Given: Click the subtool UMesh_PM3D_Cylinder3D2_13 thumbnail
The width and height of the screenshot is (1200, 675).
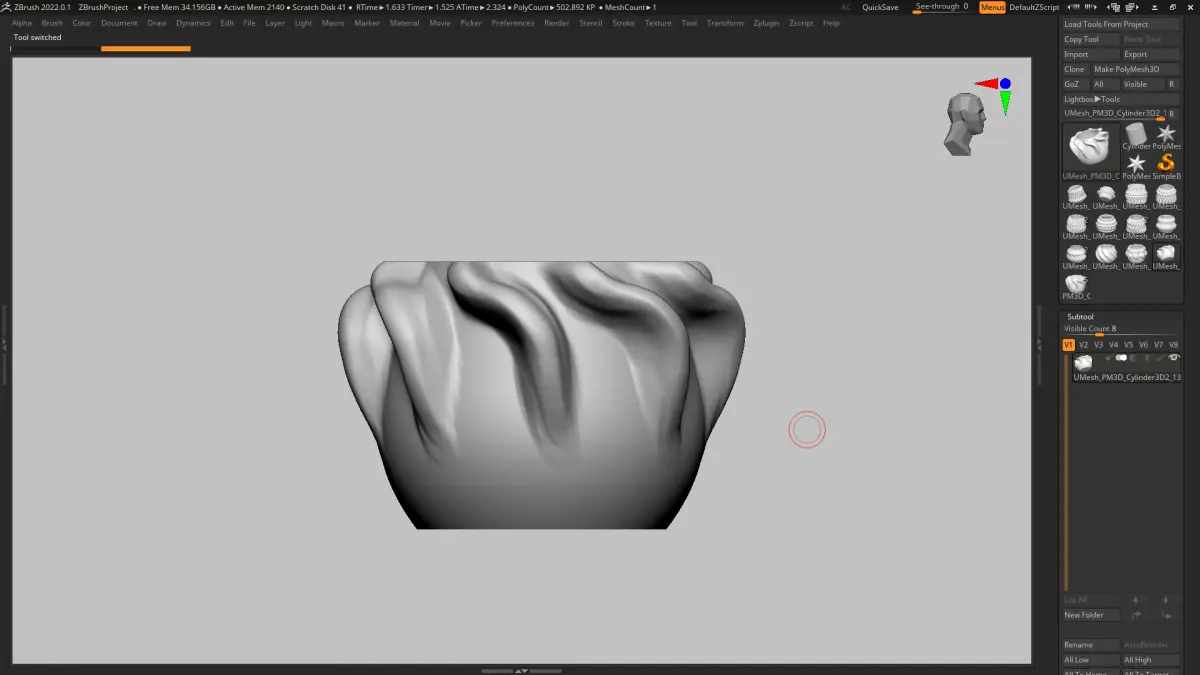Looking at the screenshot, I should pyautogui.click(x=1082, y=363).
